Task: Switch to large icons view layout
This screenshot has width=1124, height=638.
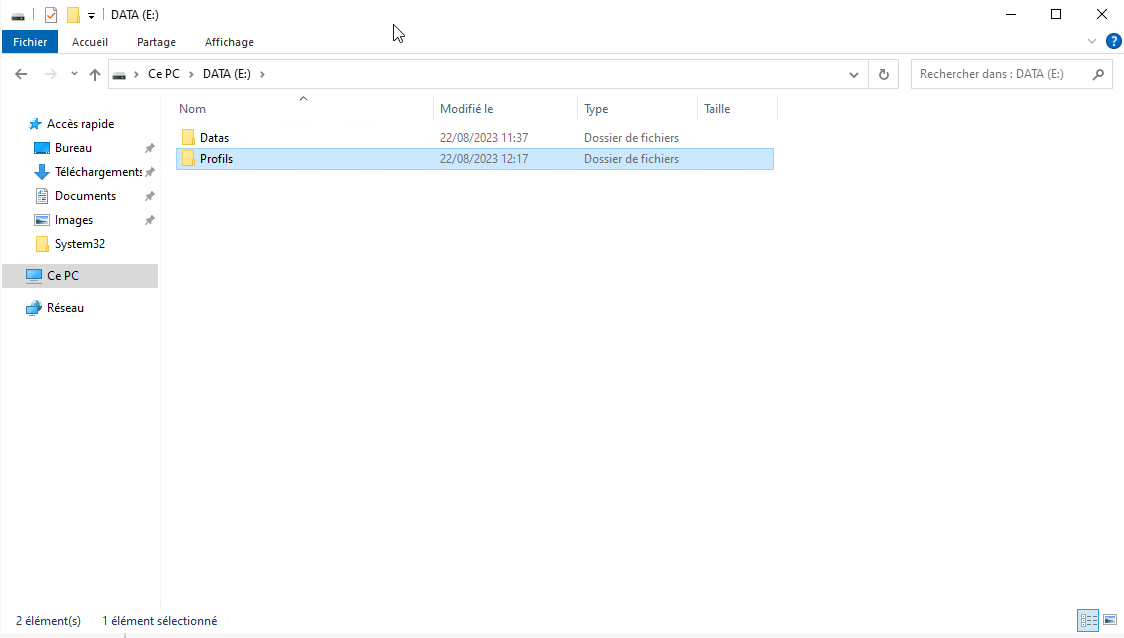Action: click(x=1109, y=621)
